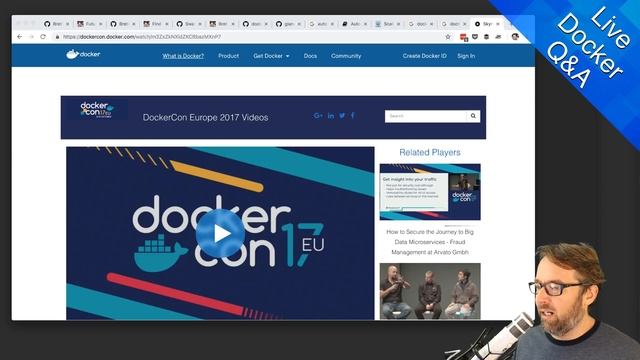The height and width of the screenshot is (360, 640).
Task: Share via the LinkedIn icon
Action: click(331, 116)
